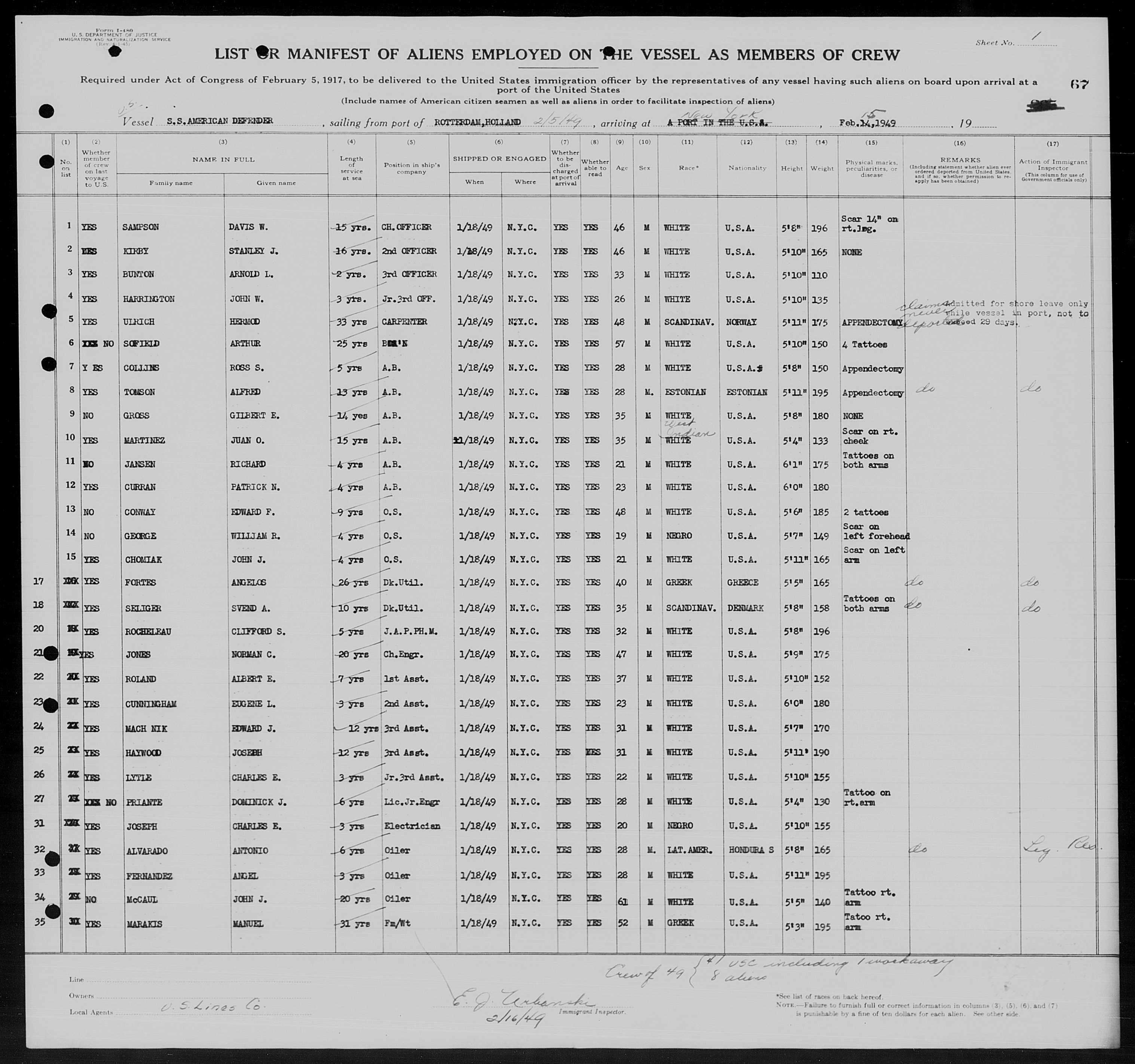The width and height of the screenshot is (1135, 1064).
Task: Click the family name MACH NIK
Action: (146, 729)
